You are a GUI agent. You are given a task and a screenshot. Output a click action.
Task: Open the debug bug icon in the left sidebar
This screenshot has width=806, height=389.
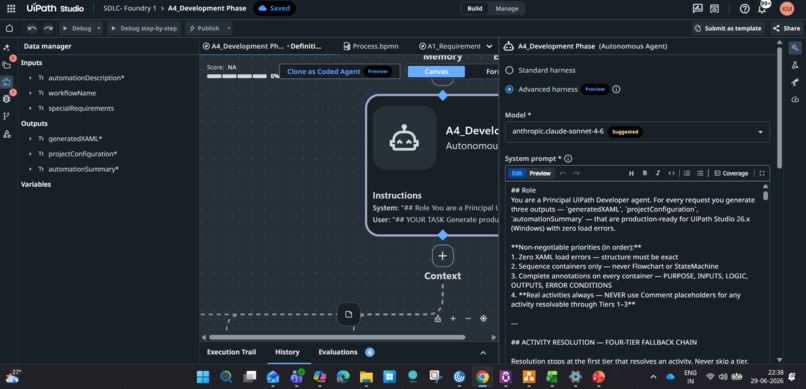tap(7, 99)
